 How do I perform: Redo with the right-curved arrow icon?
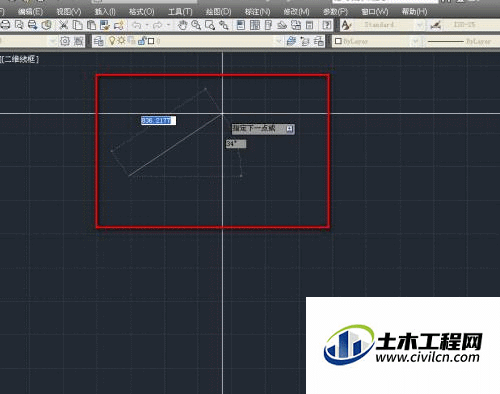point(157,25)
